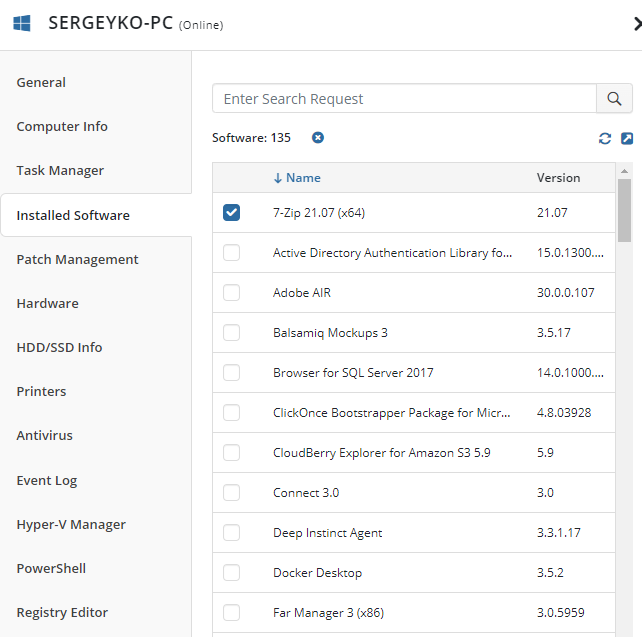Check the Active Directory Authentication Library checkbox
The height and width of the screenshot is (637, 642).
[x=231, y=253]
